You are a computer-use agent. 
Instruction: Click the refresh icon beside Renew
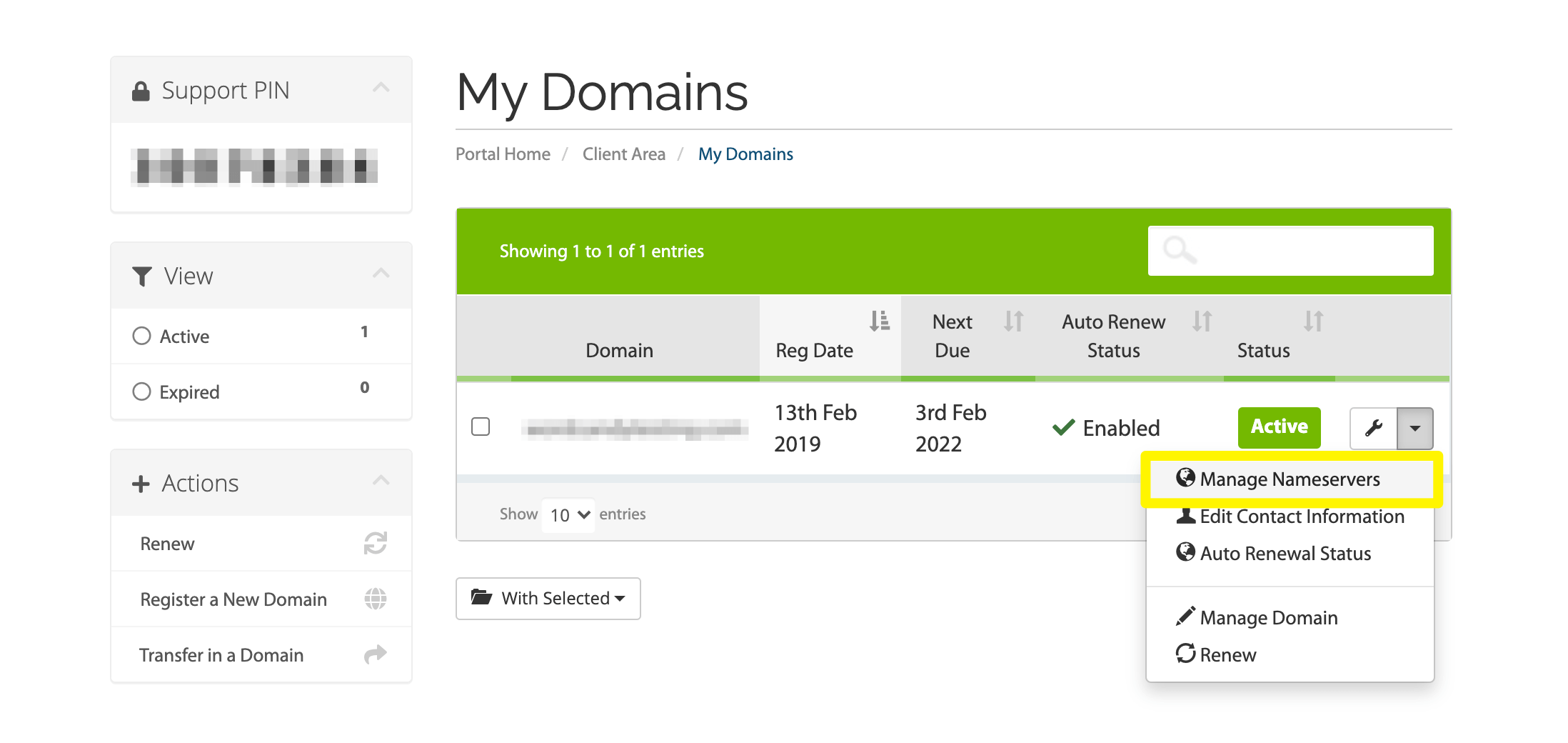coord(374,544)
